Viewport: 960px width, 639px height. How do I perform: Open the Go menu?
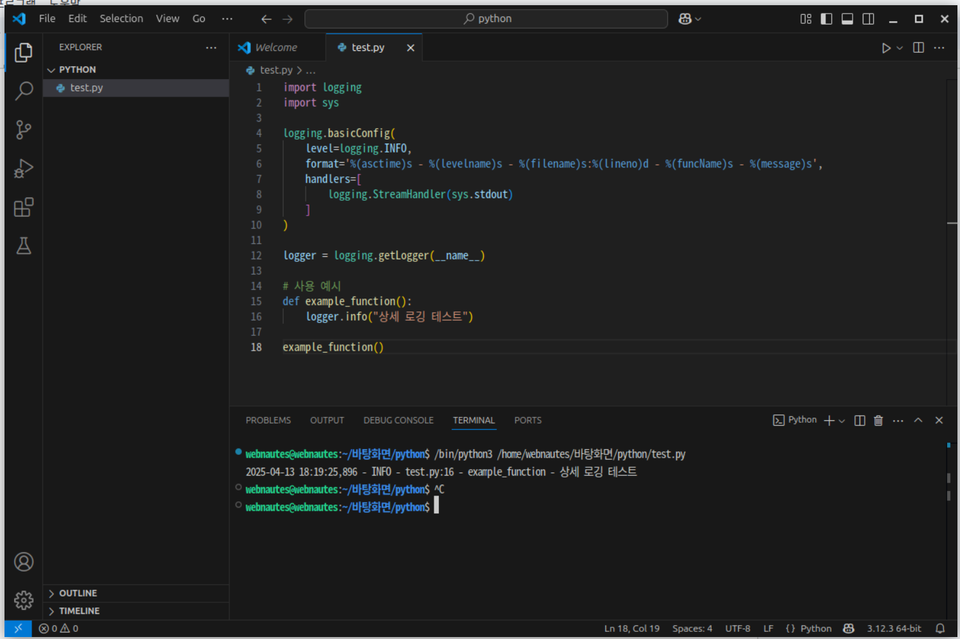tap(199, 18)
